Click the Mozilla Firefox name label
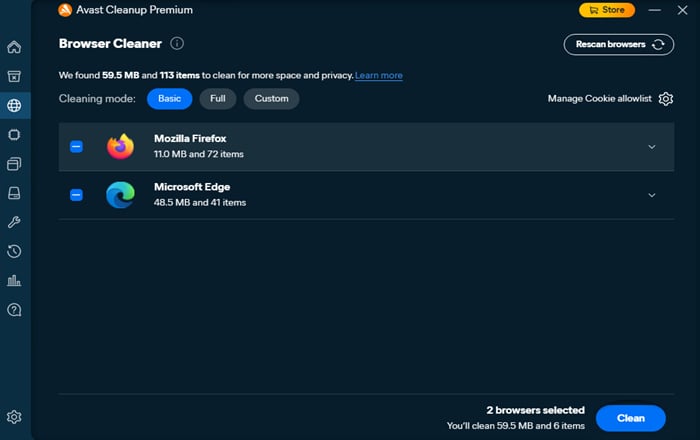This screenshot has width=700, height=440. point(190,139)
